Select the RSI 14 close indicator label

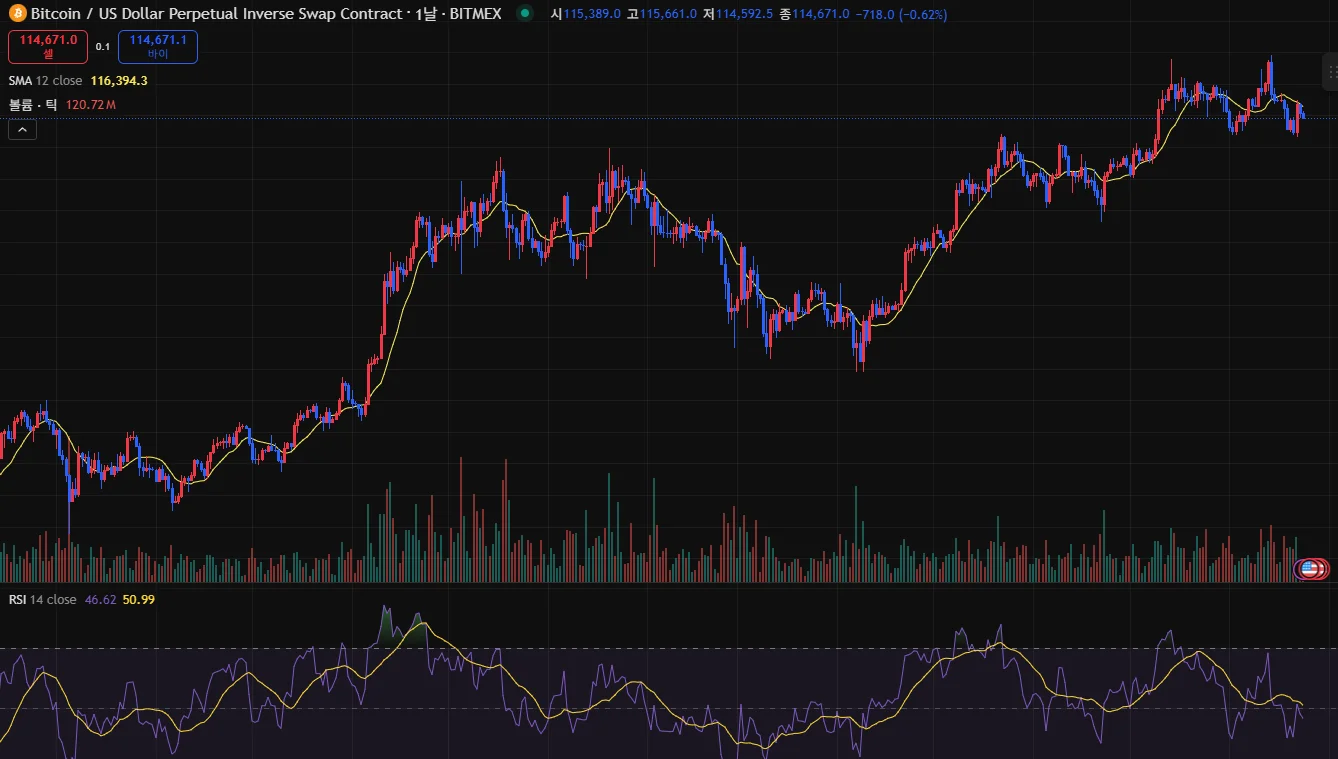pos(42,600)
